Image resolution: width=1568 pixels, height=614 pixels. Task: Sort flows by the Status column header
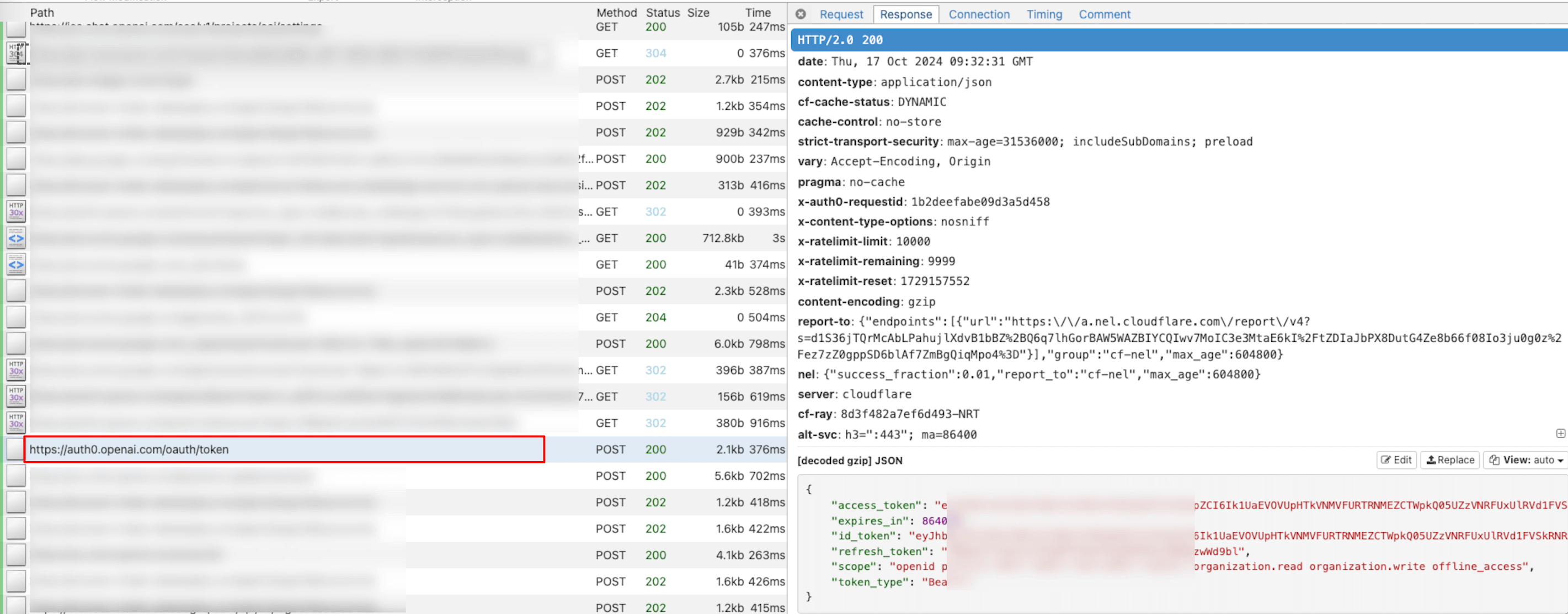[662, 12]
